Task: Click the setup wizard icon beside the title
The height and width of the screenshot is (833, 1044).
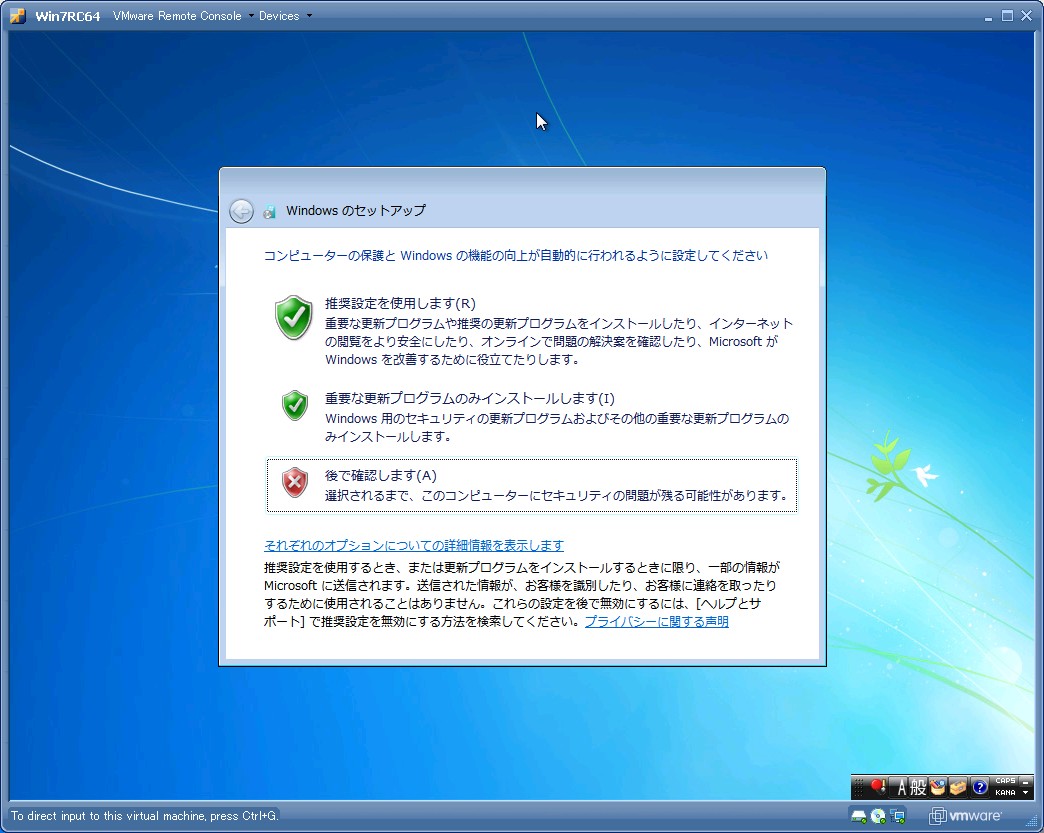Action: tap(270, 212)
